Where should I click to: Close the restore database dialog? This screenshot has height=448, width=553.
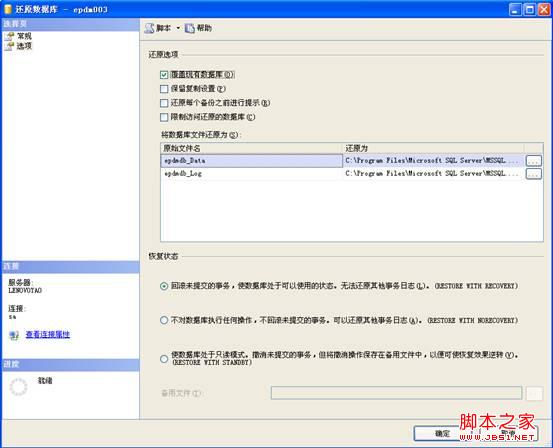pyautogui.click(x=544, y=10)
